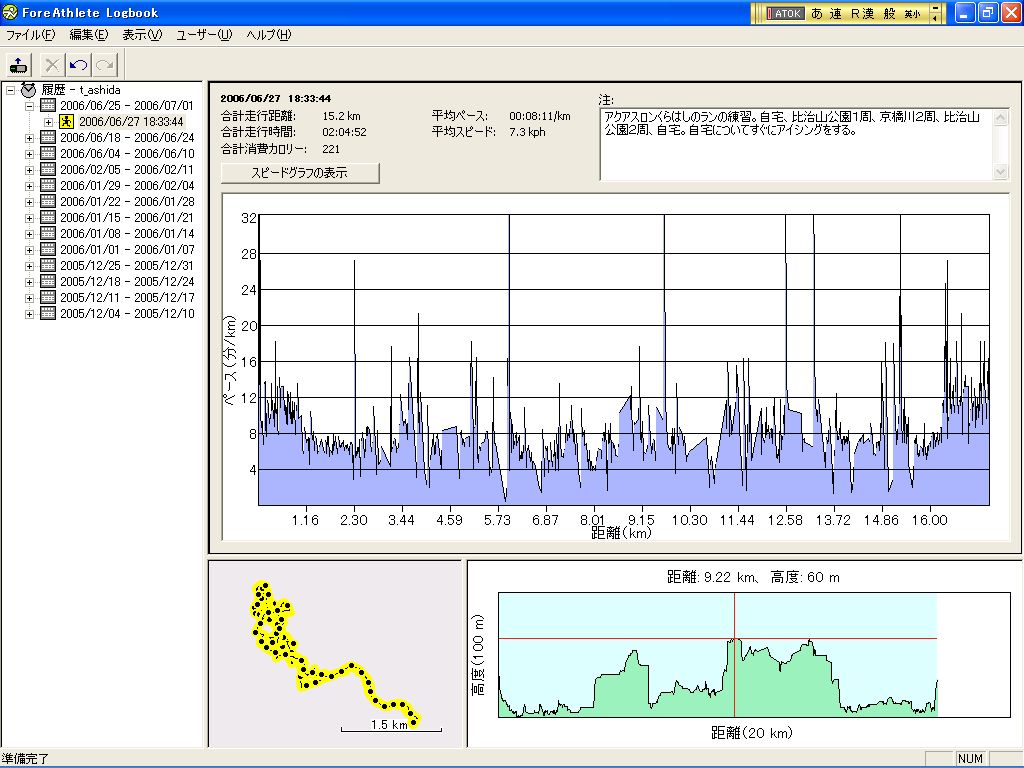The width and height of the screenshot is (1024, 768).
Task: Click the 合計消費カロリー 221 value
Action: [x=330, y=149]
